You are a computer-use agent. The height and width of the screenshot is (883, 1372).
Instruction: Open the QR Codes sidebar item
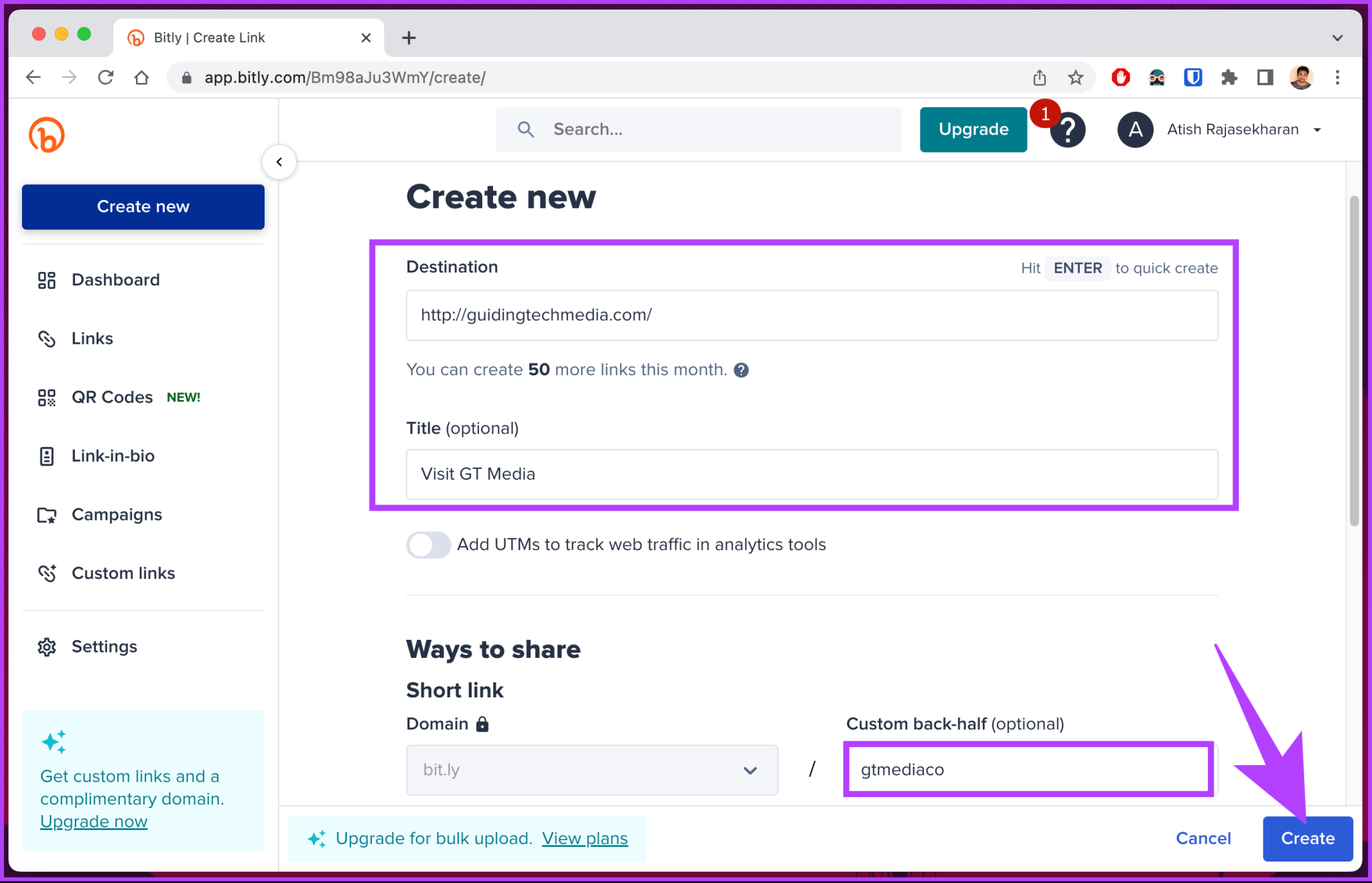pos(112,397)
